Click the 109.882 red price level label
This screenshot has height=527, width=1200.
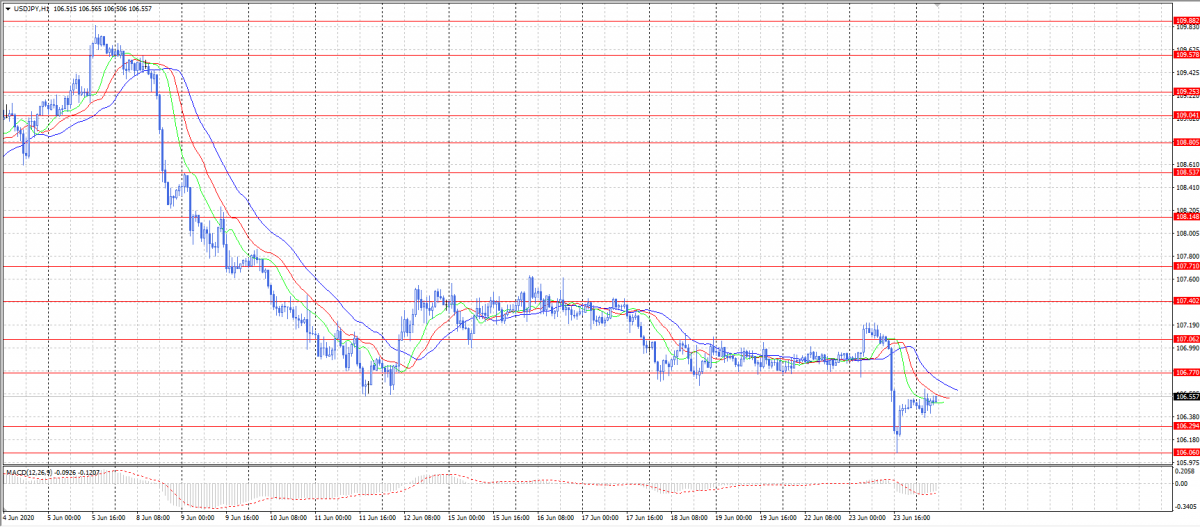[x=1186, y=21]
